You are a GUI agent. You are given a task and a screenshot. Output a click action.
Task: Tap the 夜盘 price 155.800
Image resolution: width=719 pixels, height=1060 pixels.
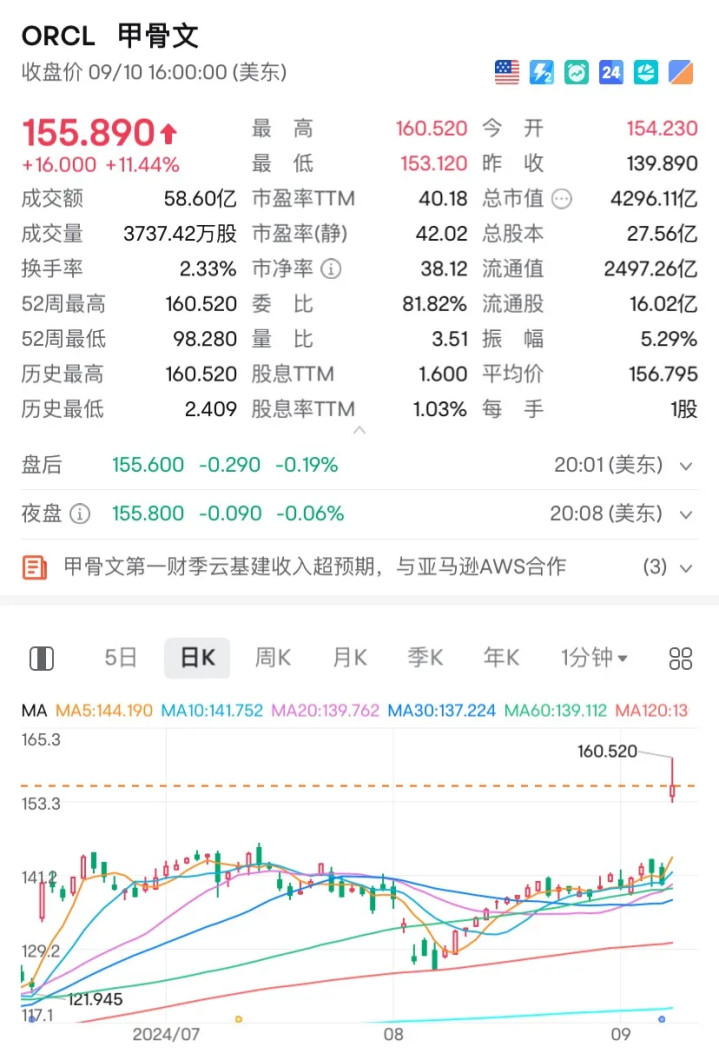148,514
